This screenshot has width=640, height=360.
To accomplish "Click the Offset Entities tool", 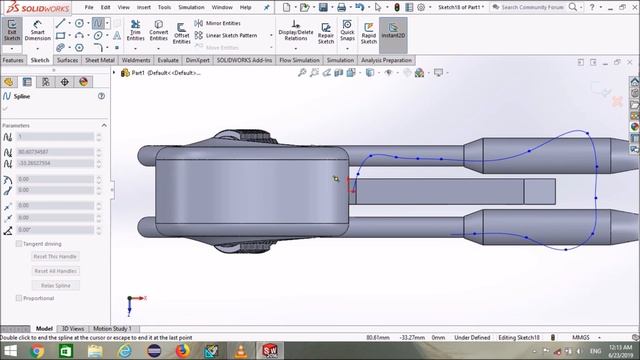I will pyautogui.click(x=181, y=33).
